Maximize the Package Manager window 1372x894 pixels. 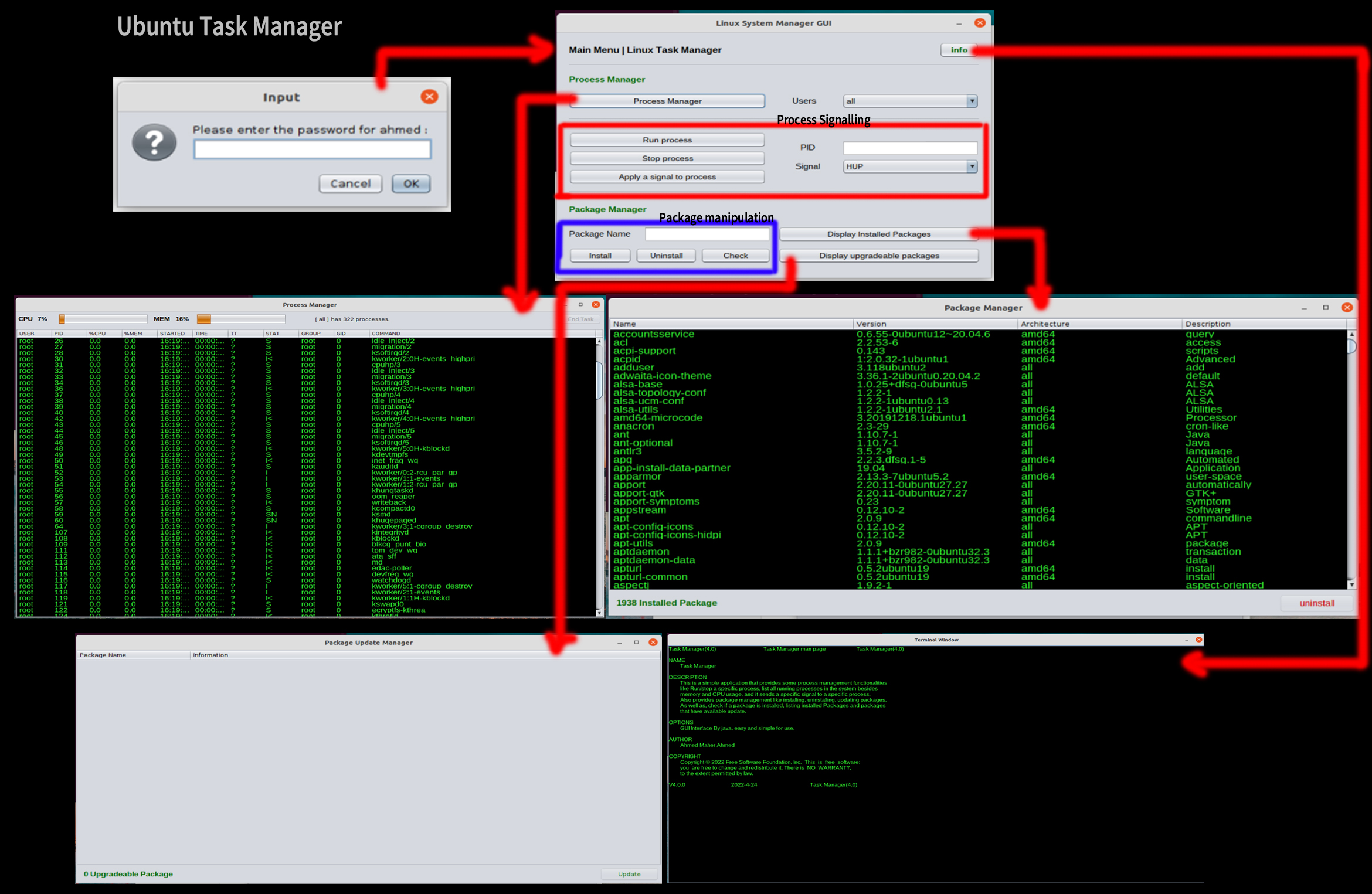[x=1325, y=308]
